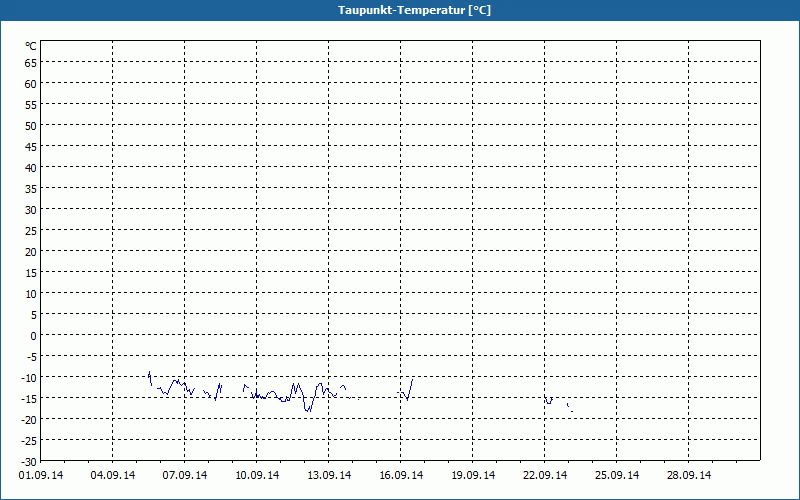Click the 10.09.14 x-axis date

[257, 475]
